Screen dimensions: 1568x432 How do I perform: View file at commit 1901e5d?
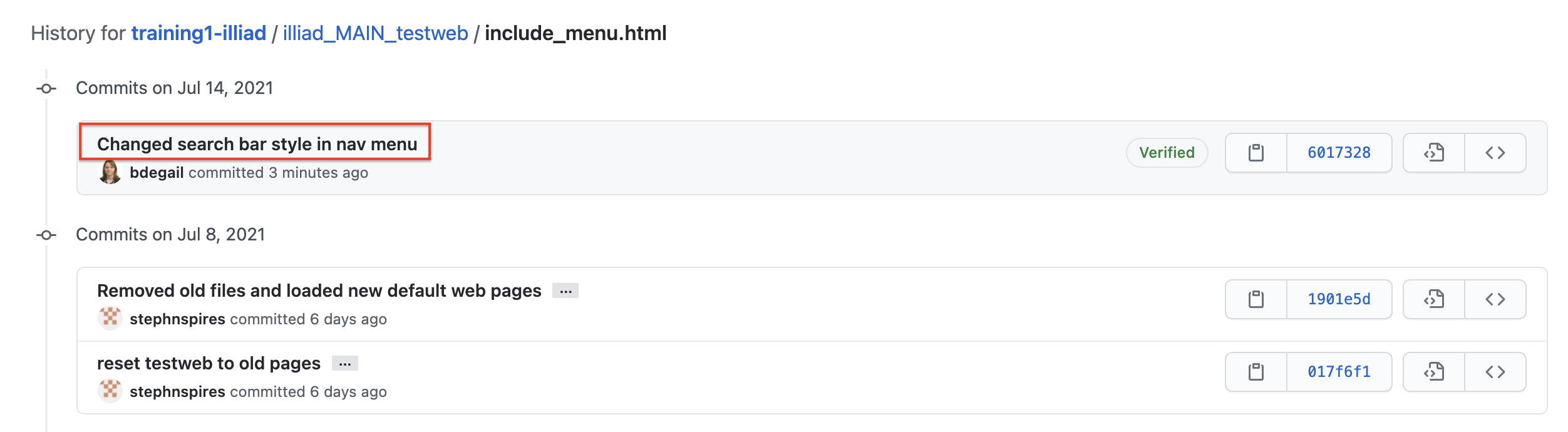tap(1434, 299)
